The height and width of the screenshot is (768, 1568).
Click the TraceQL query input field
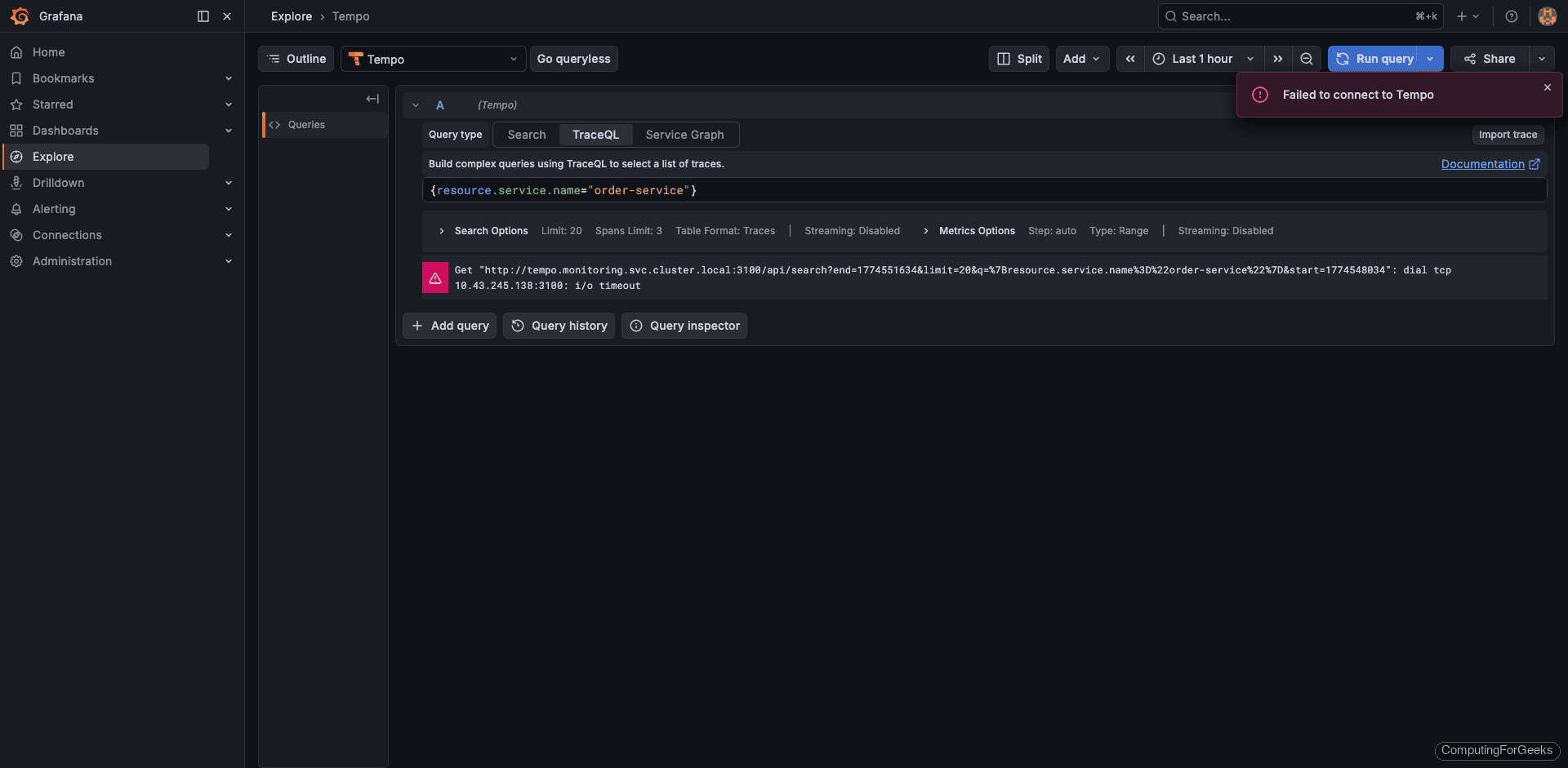pyautogui.click(x=980, y=190)
